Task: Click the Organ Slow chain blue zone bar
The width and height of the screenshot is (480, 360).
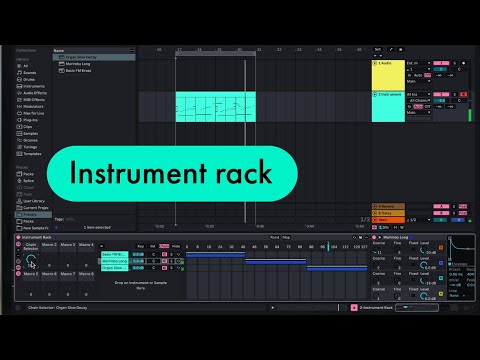Action: pyautogui.click(x=337, y=268)
